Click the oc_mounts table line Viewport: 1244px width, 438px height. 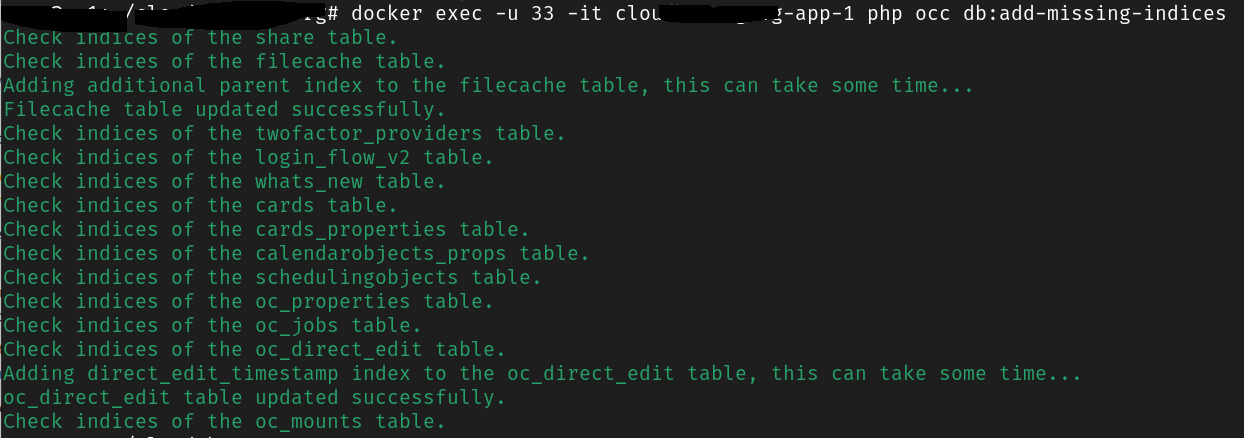tap(224, 422)
